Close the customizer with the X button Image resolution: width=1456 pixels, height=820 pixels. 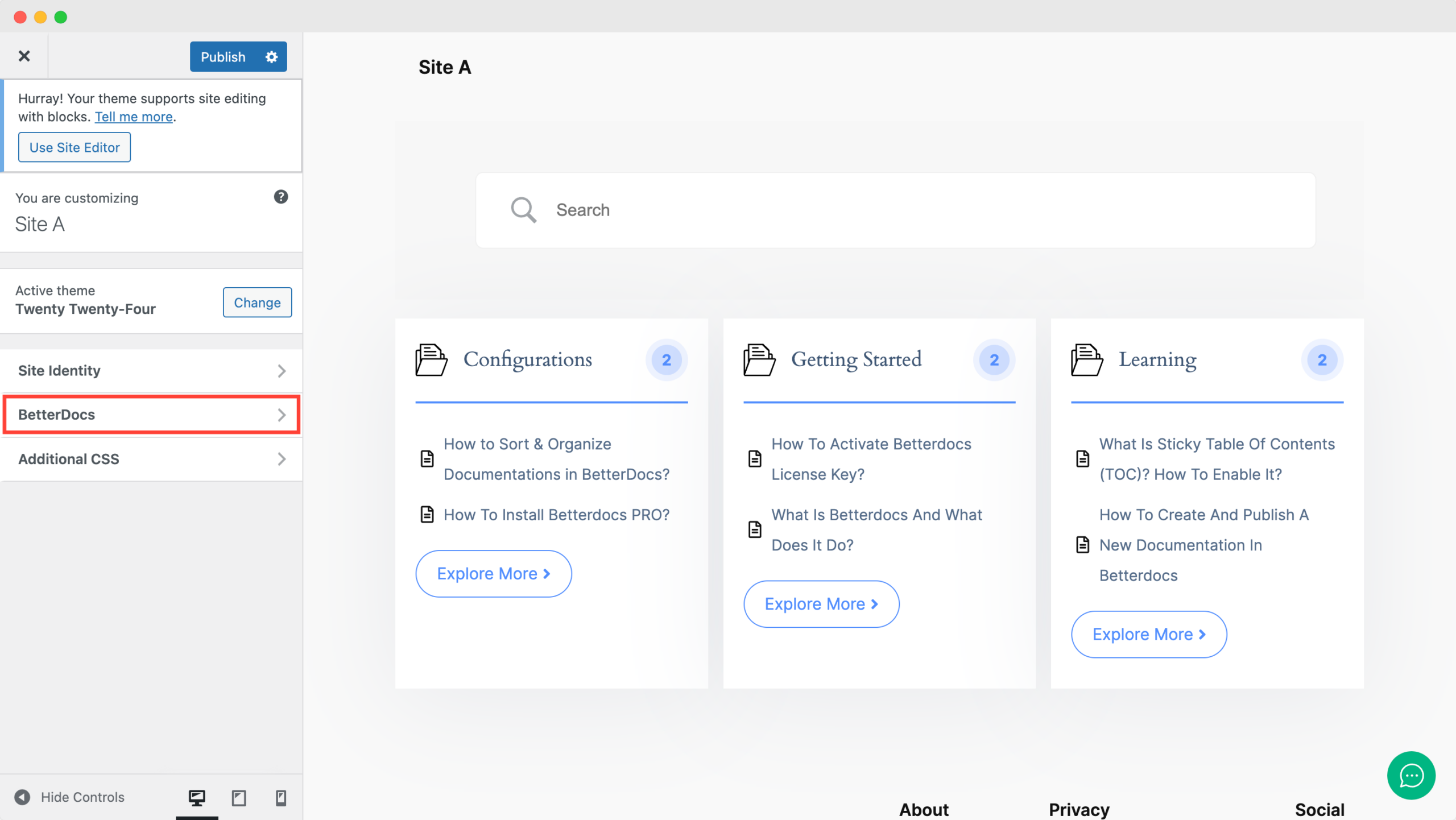[x=24, y=56]
